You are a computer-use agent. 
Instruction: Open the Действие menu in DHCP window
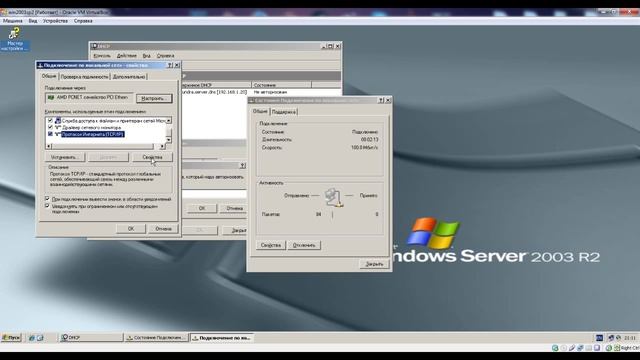tap(127, 56)
